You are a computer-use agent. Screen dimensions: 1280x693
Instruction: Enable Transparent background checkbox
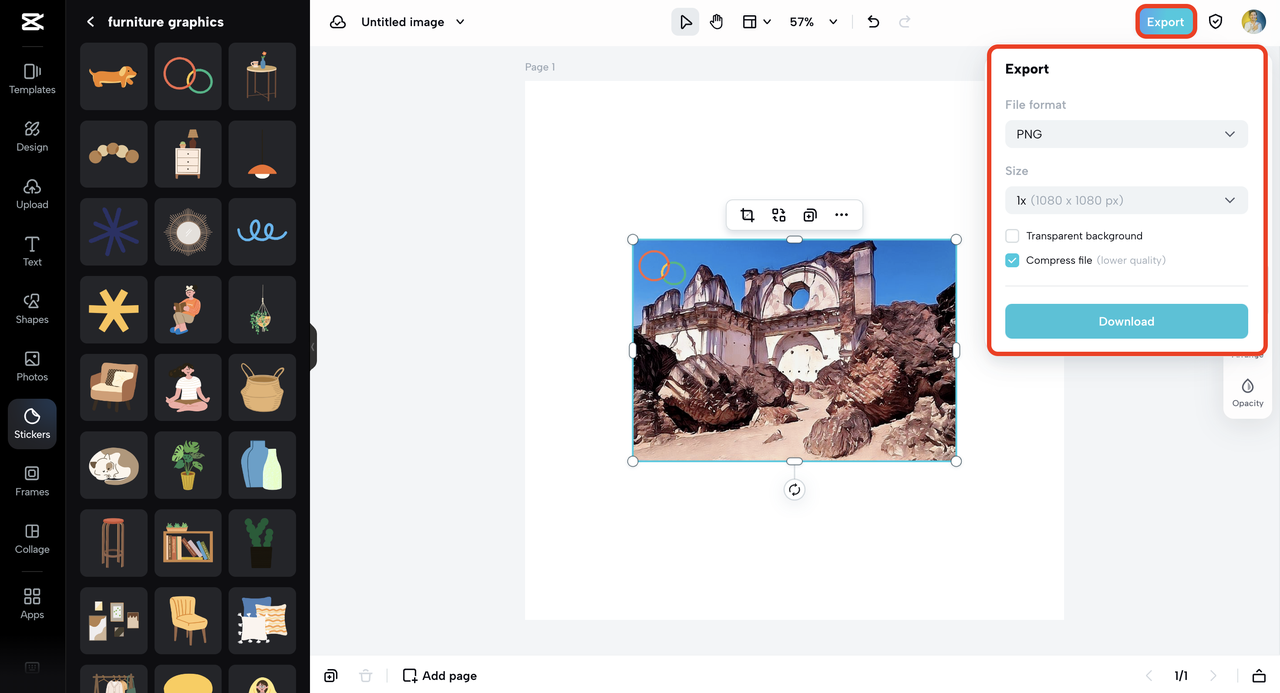coord(1012,236)
